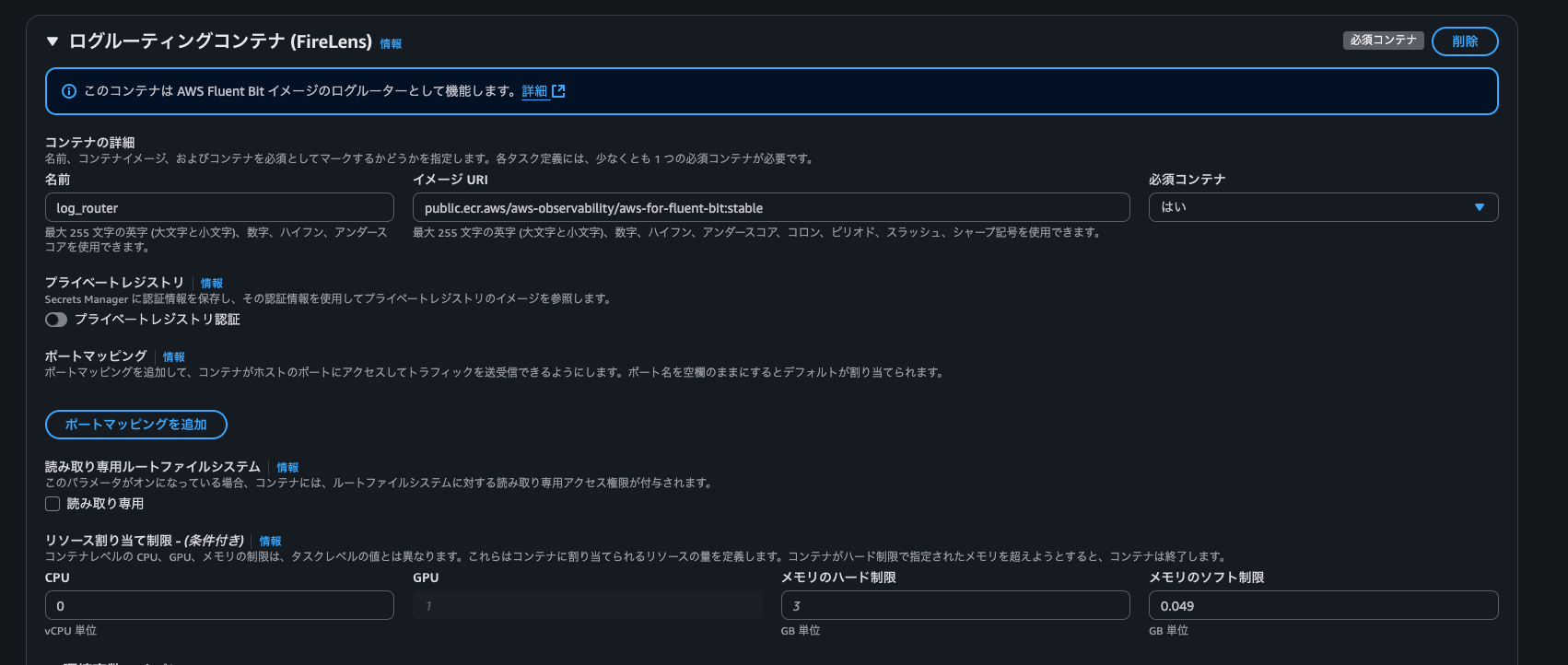1568x665 pixels.
Task: Click the 読み取り専用 label text
Action: 105,504
